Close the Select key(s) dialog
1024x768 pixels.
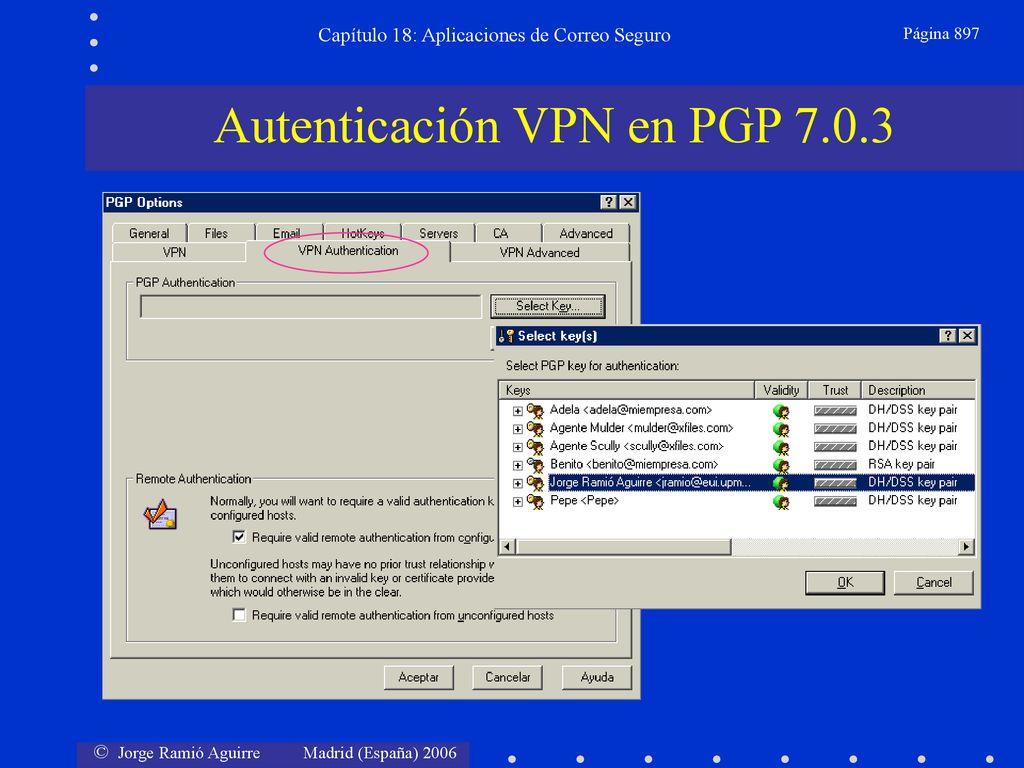coord(967,336)
